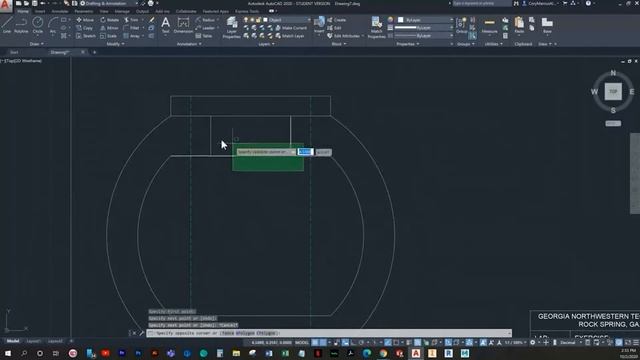Screen dimensions: 640x360
Task: Click Make Current layer button
Action: [291, 28]
